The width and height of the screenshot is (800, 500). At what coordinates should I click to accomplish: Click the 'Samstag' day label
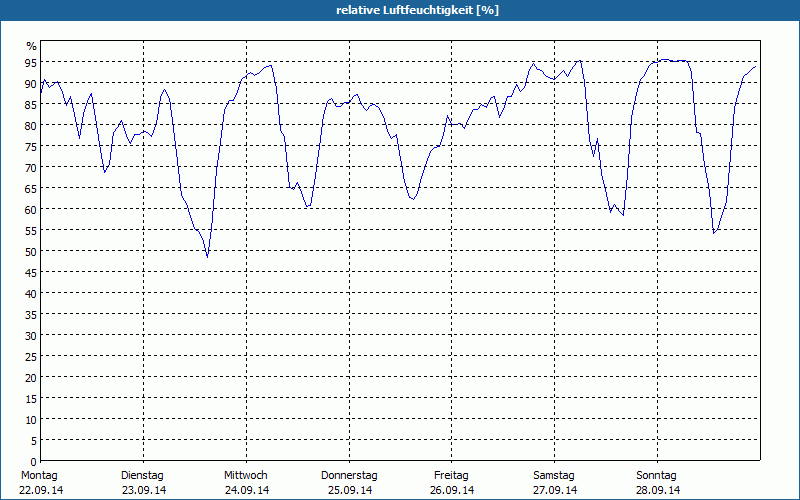pos(554,476)
